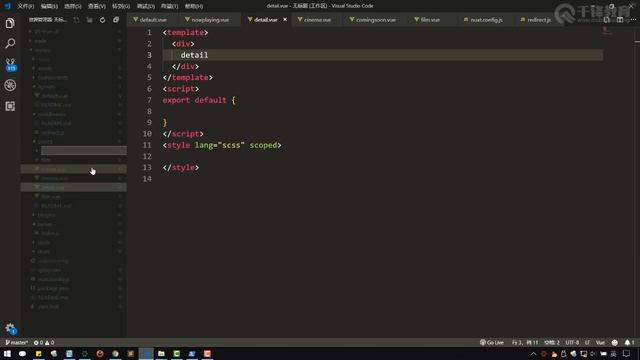Open the Windows Start menu
This screenshot has width=640, height=360.
pyautogui.click(x=7, y=353)
